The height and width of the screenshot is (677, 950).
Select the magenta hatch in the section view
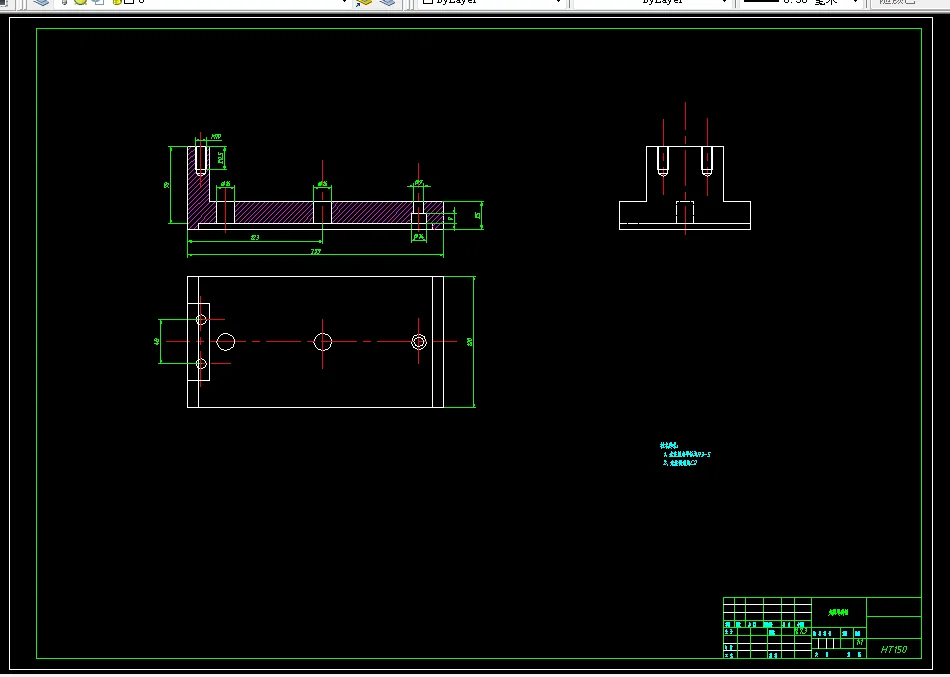pyautogui.click(x=273, y=213)
